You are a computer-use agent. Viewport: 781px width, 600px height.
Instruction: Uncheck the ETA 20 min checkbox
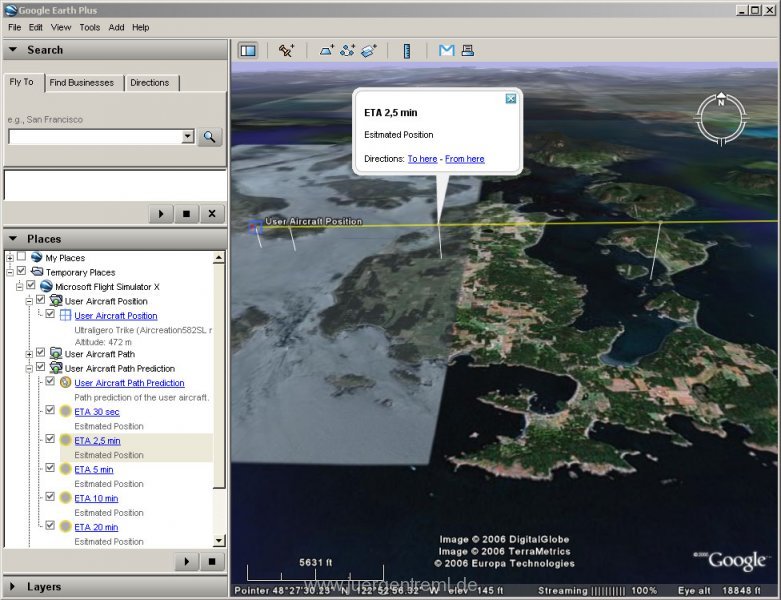[x=50, y=525]
